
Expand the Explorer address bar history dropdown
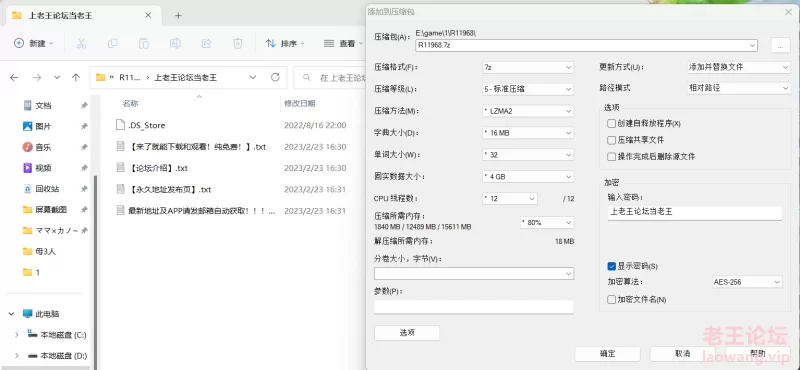coord(253,78)
